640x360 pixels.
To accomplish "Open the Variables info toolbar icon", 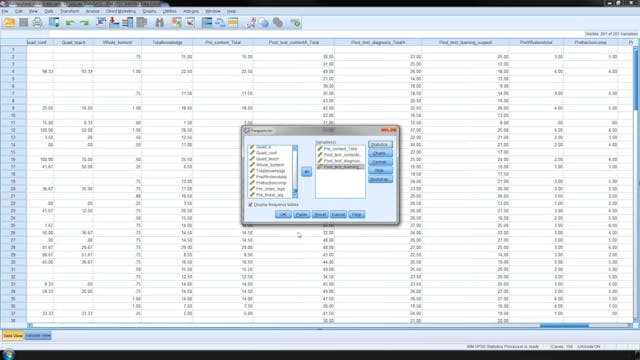I will pos(128,23).
